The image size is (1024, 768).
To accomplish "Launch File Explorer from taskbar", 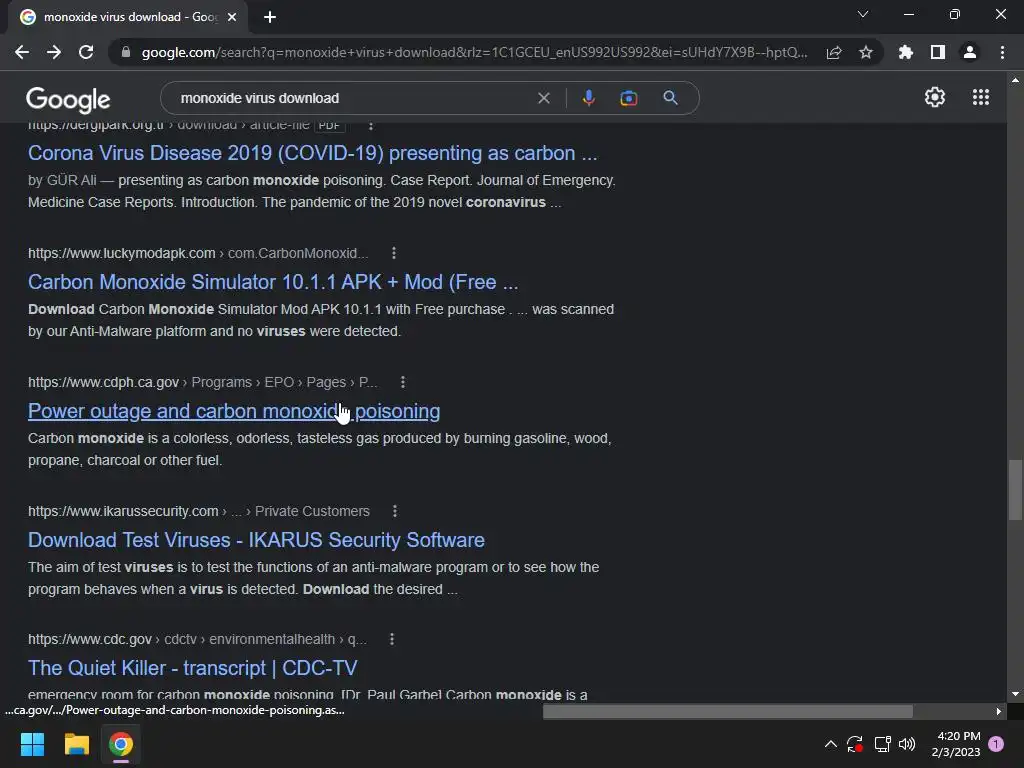I will pos(76,744).
